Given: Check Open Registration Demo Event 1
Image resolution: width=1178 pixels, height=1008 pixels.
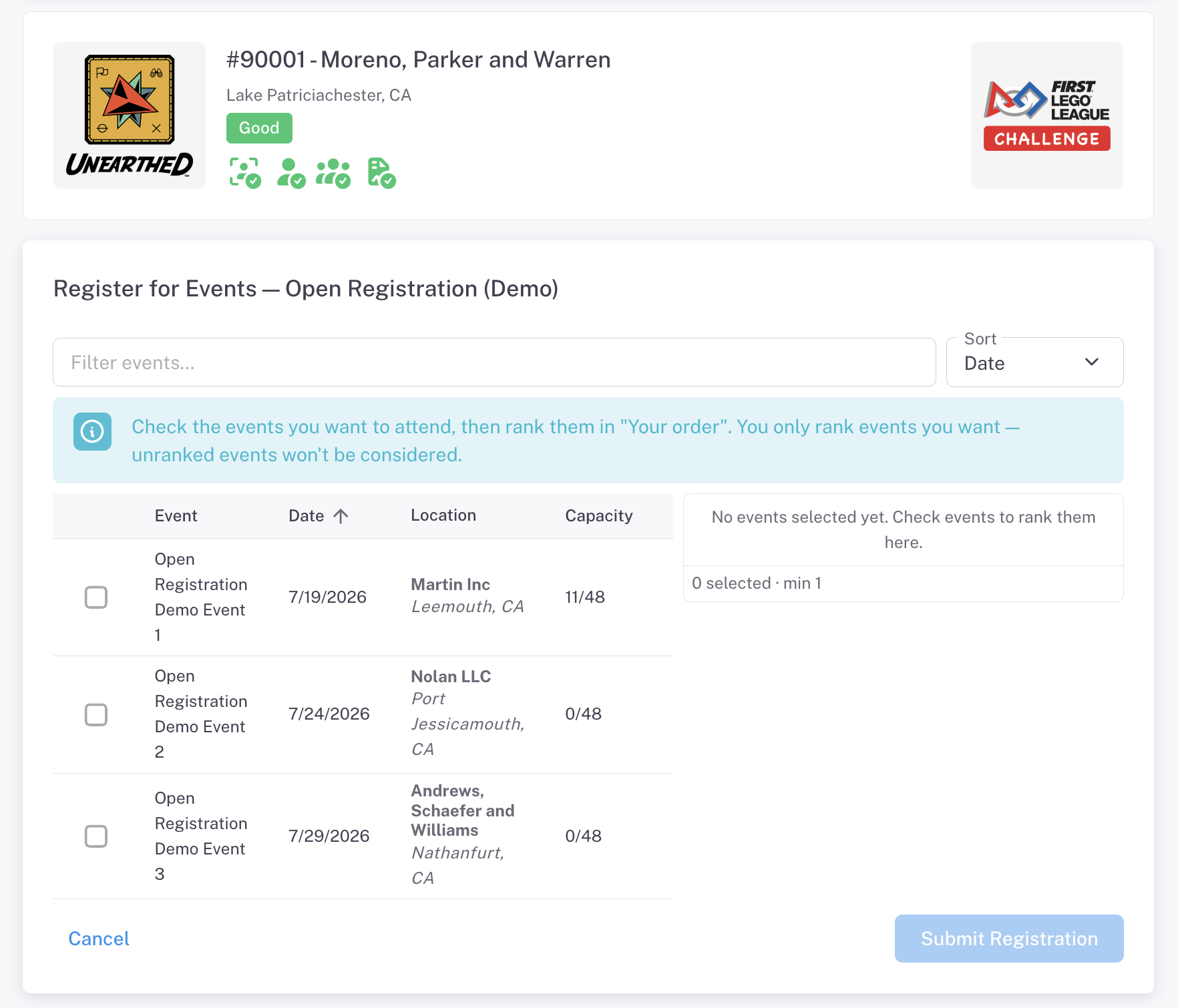Looking at the screenshot, I should [96, 597].
